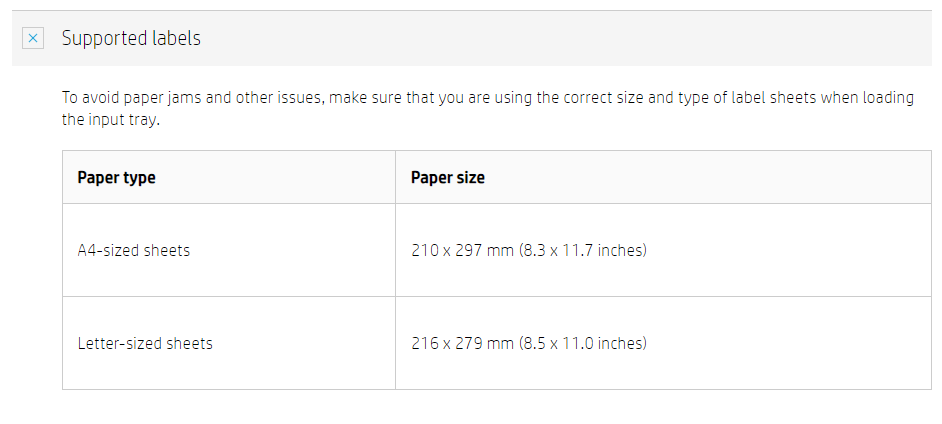Screen dimensions: 942x424
Task: Click the words 'the input tray' in the description
Action: 110,120
